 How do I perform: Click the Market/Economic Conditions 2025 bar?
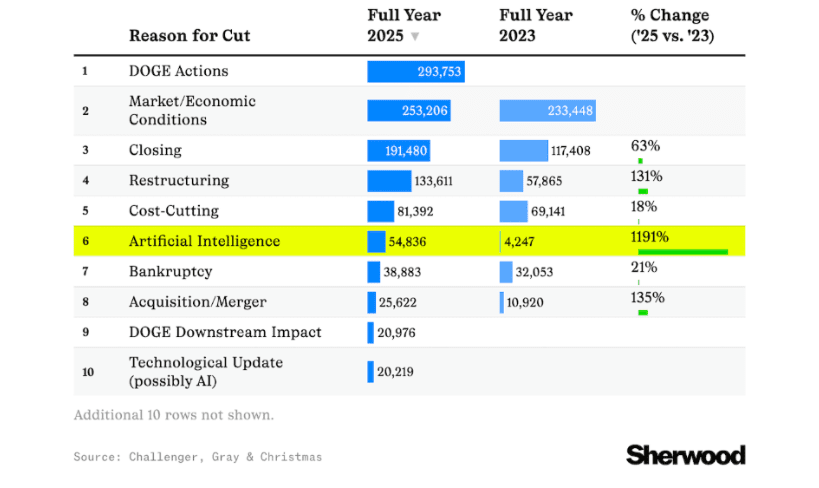coord(409,110)
